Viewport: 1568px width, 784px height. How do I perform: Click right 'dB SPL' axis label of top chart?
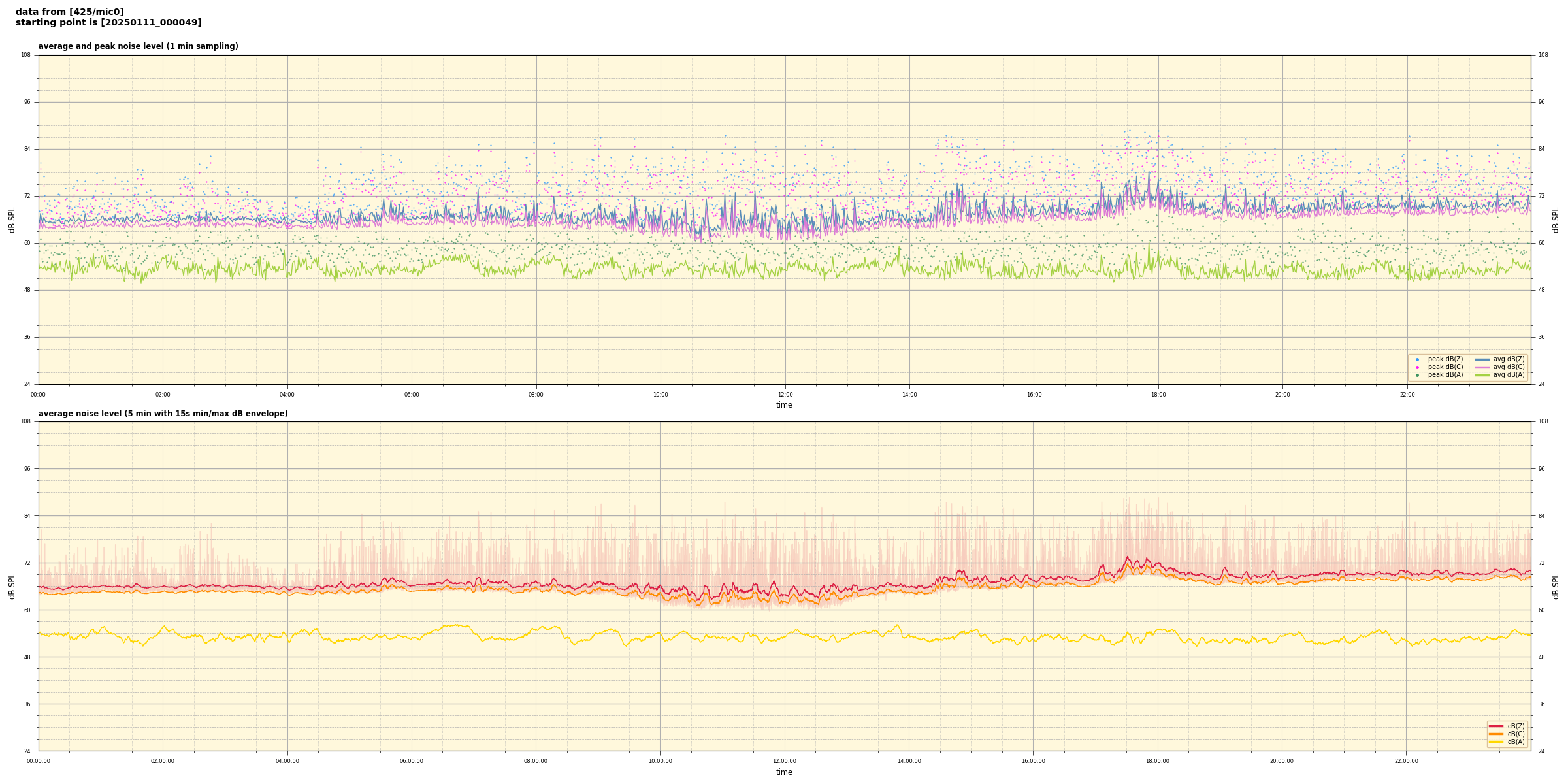[1556, 220]
